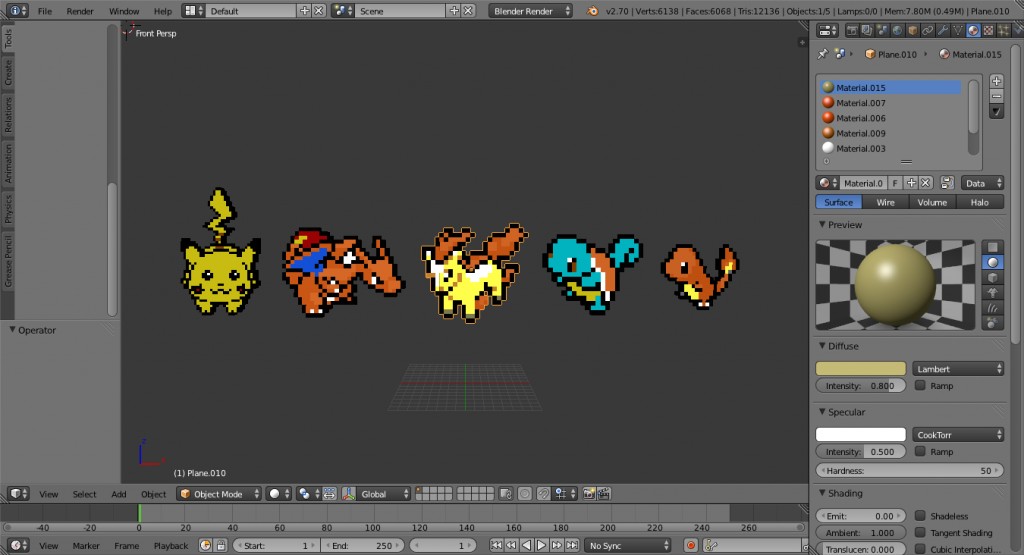Image resolution: width=1024 pixels, height=555 pixels.
Task: Open the Render Layers properties icon
Action: [x=867, y=30]
